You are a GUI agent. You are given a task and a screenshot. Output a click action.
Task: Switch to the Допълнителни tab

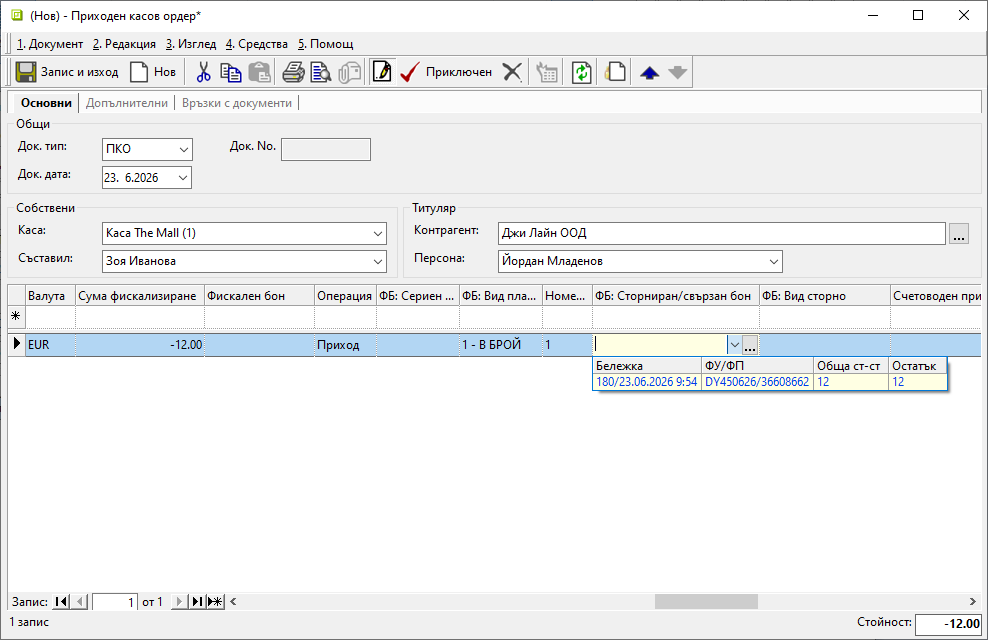point(127,103)
